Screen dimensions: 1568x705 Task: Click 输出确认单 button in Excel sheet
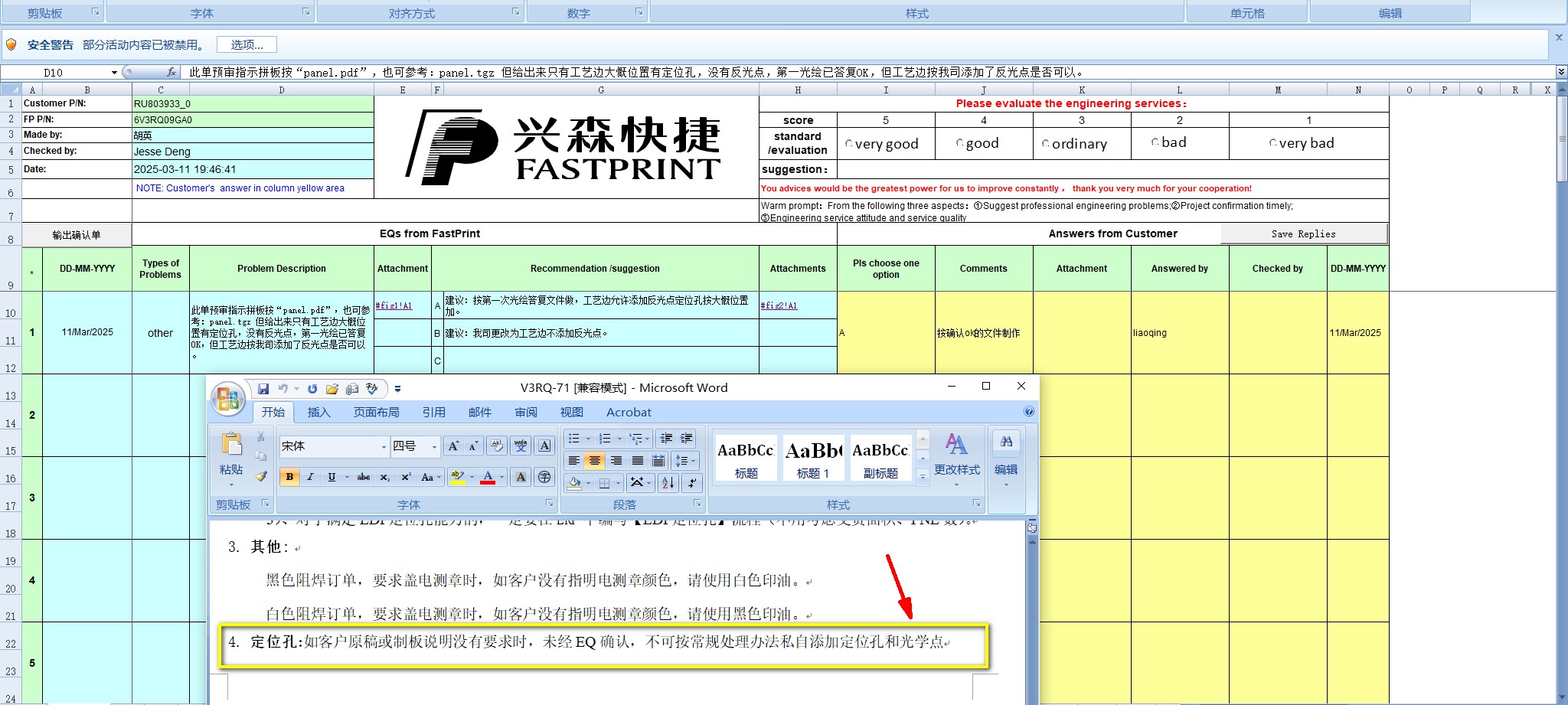tap(77, 235)
